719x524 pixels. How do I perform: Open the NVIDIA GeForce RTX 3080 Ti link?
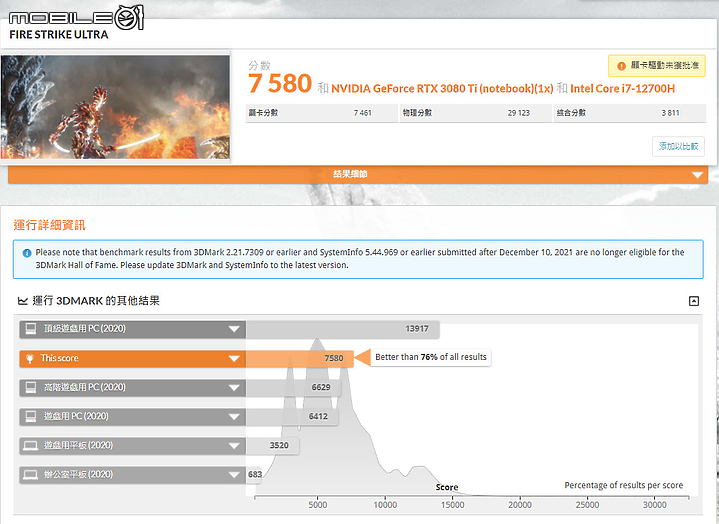coord(442,88)
